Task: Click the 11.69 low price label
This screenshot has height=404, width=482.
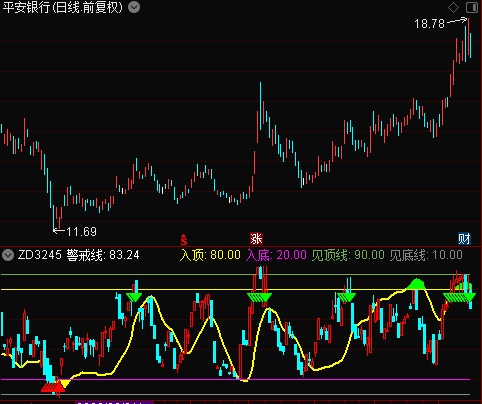Action: click(81, 232)
